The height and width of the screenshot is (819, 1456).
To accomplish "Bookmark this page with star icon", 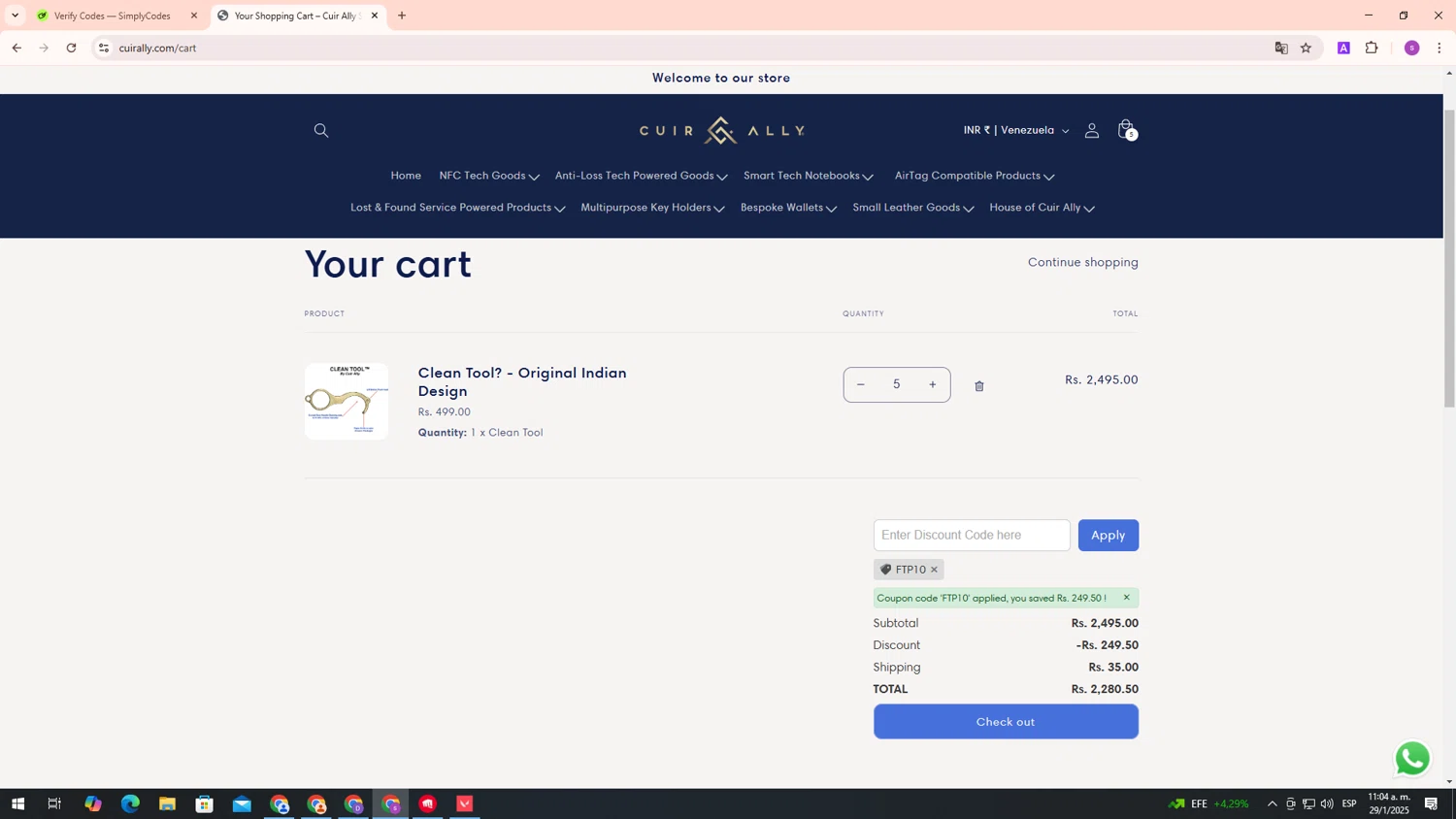I will (x=1306, y=48).
